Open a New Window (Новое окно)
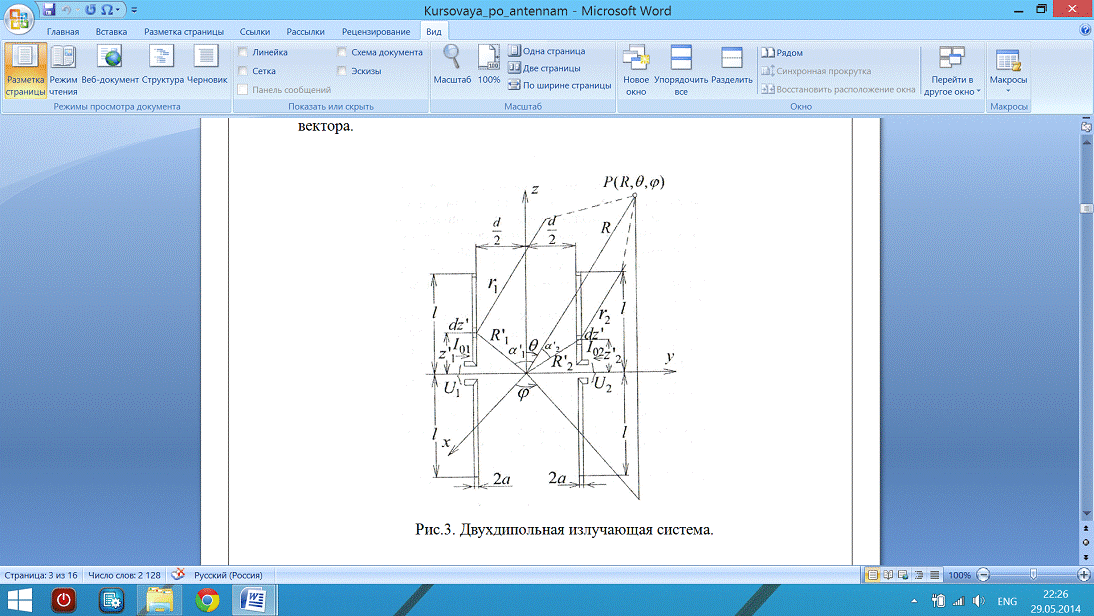The image size is (1094, 616). tap(635, 69)
